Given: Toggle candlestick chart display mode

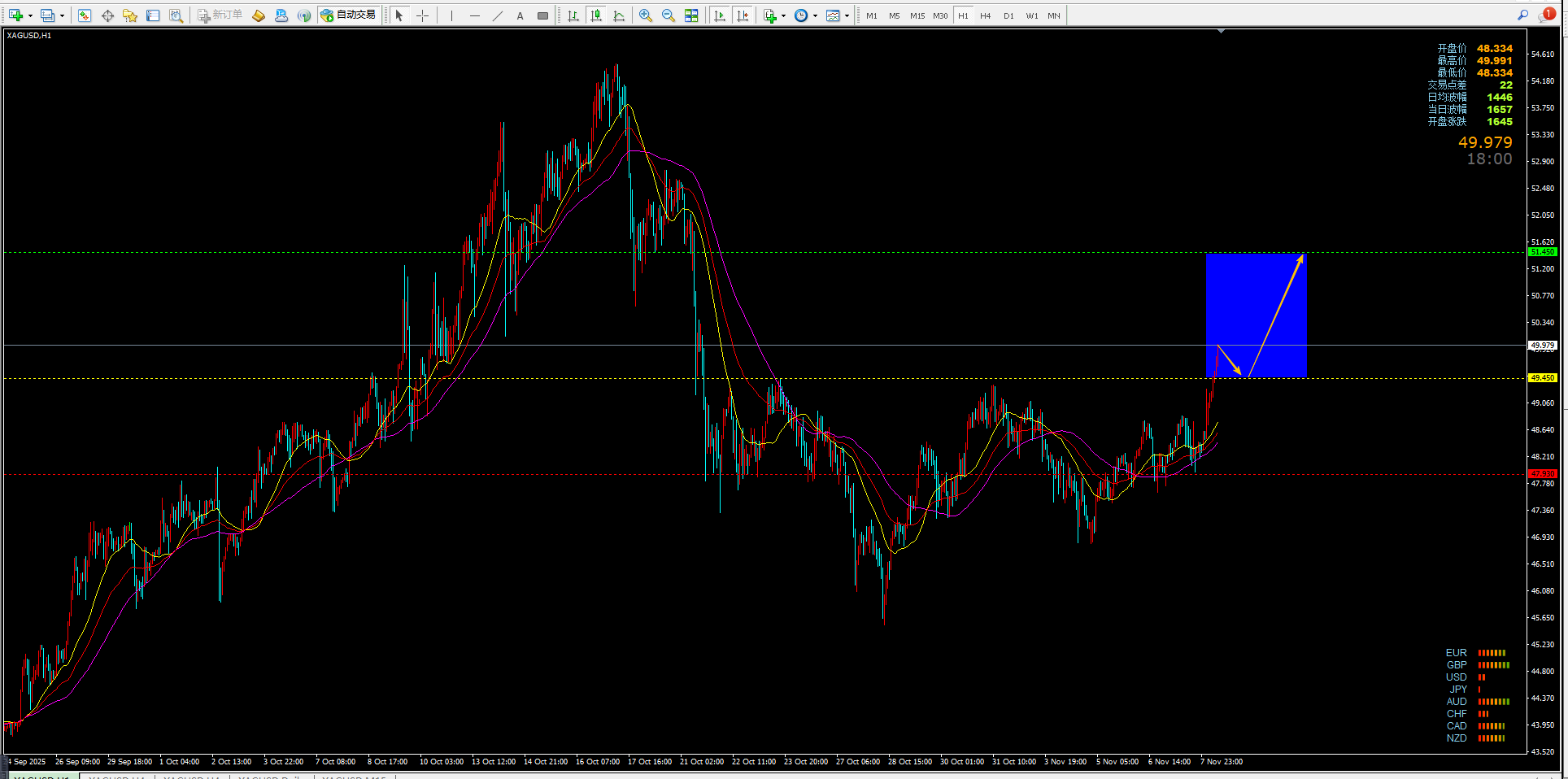Looking at the screenshot, I should coord(596,15).
